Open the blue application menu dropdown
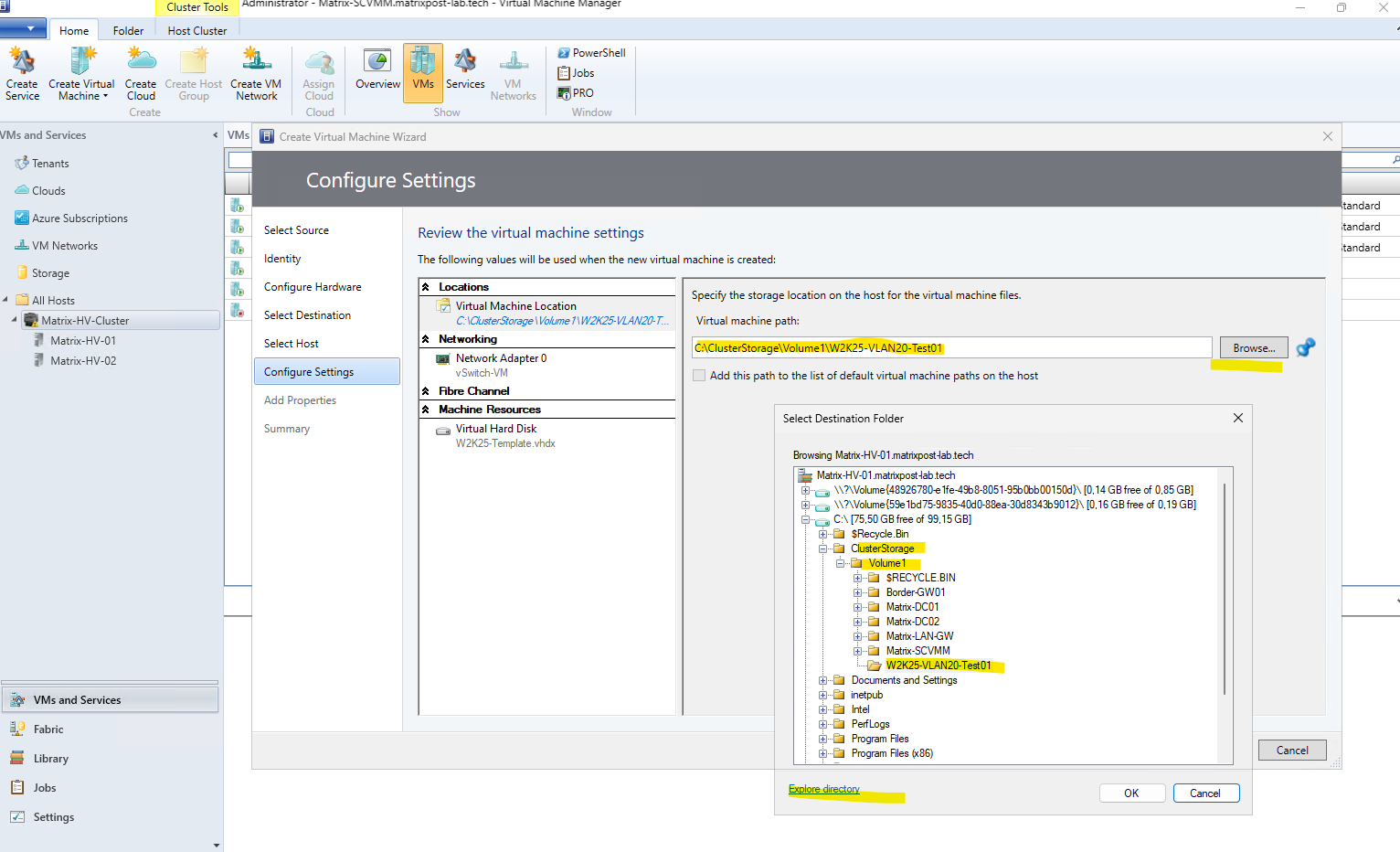This screenshot has height=852, width=1400. (23, 29)
